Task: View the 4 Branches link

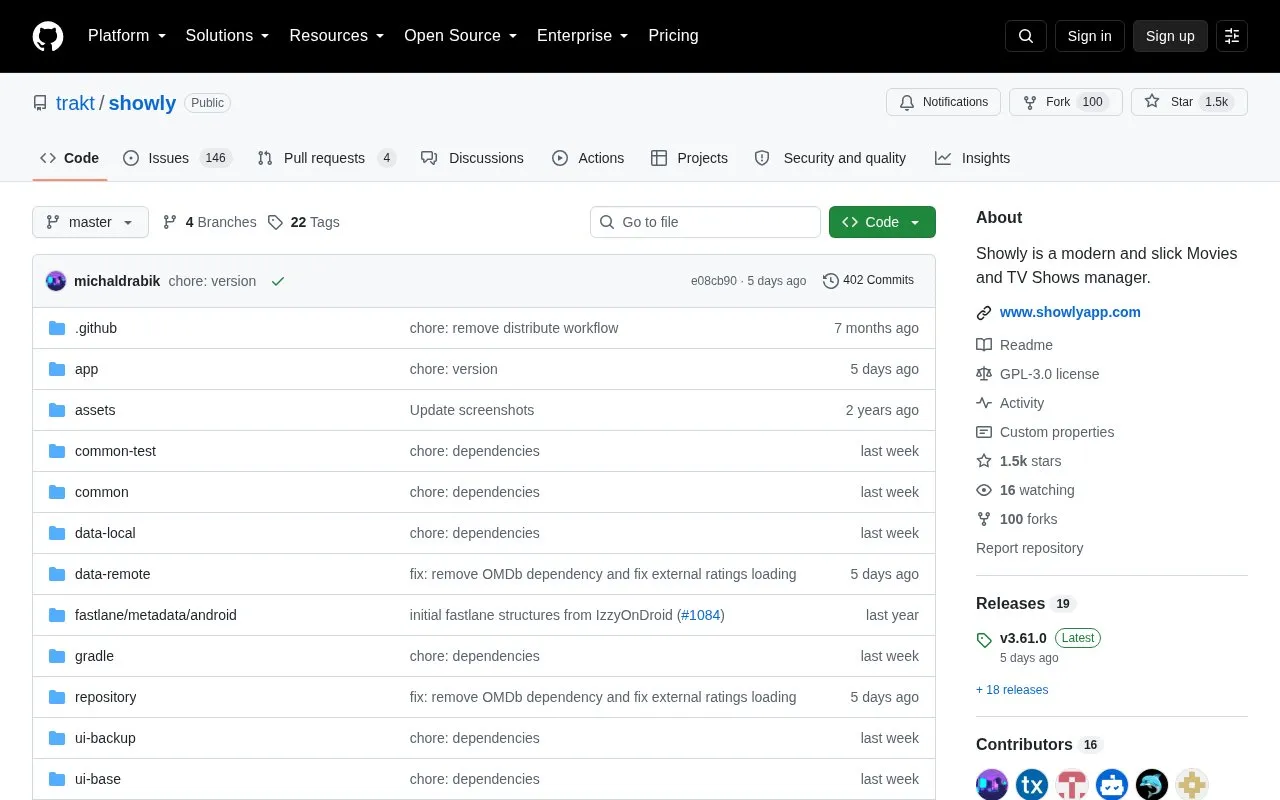Action: point(209,222)
